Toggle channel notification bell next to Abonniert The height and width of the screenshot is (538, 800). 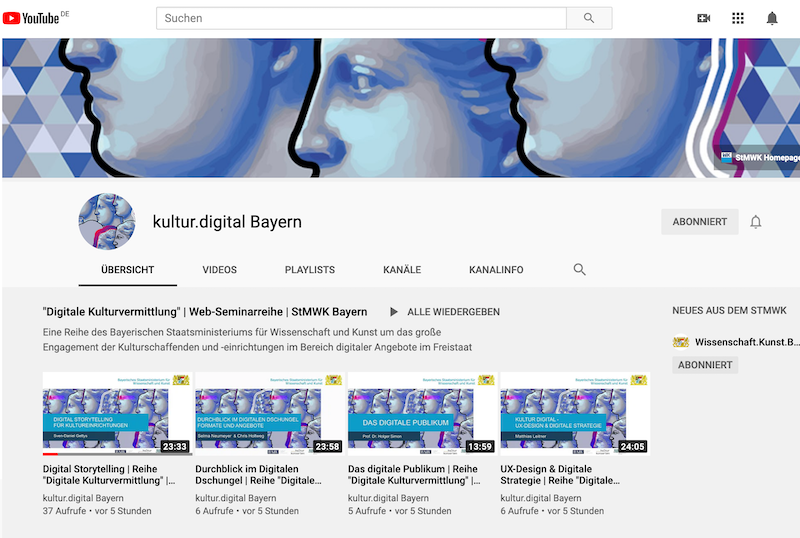(756, 222)
